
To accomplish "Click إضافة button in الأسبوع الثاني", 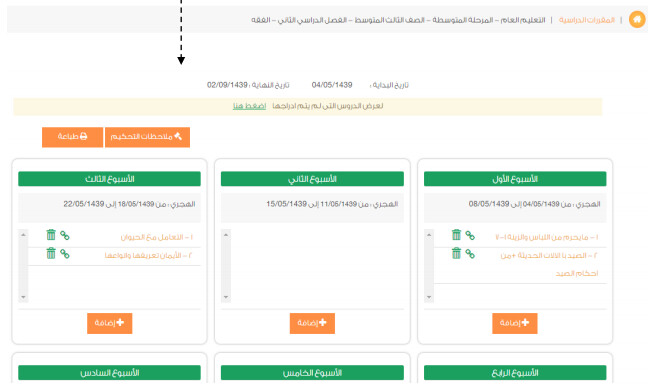I will coord(312,323).
